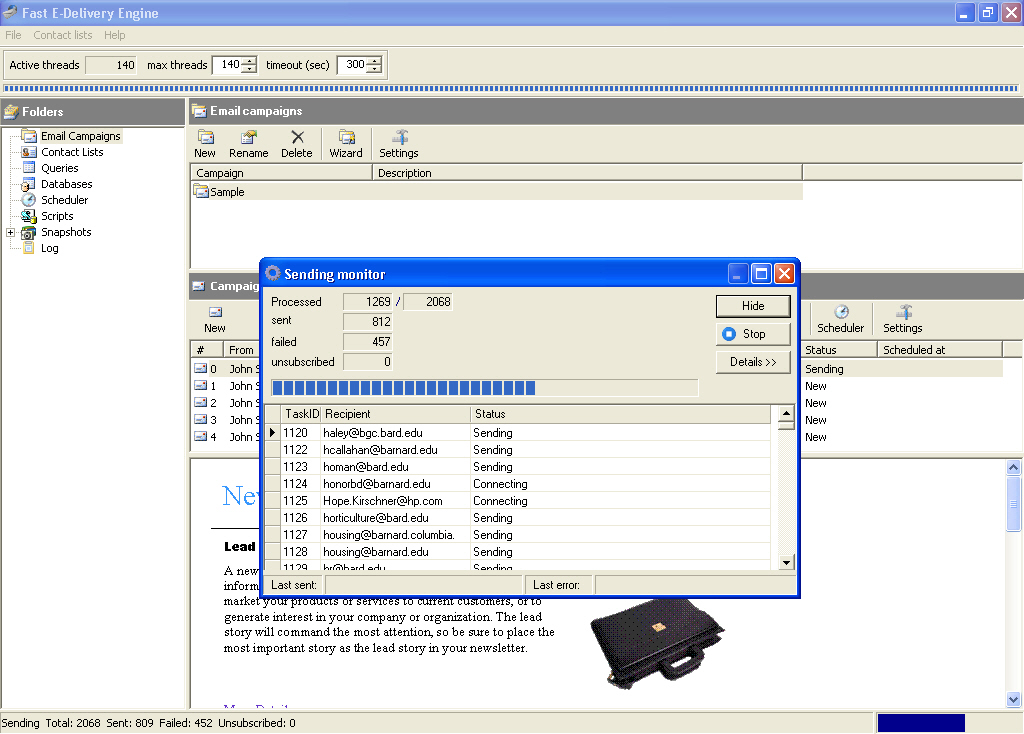Select Scripts icon in folder tree
The width and height of the screenshot is (1024, 734).
(x=29, y=216)
